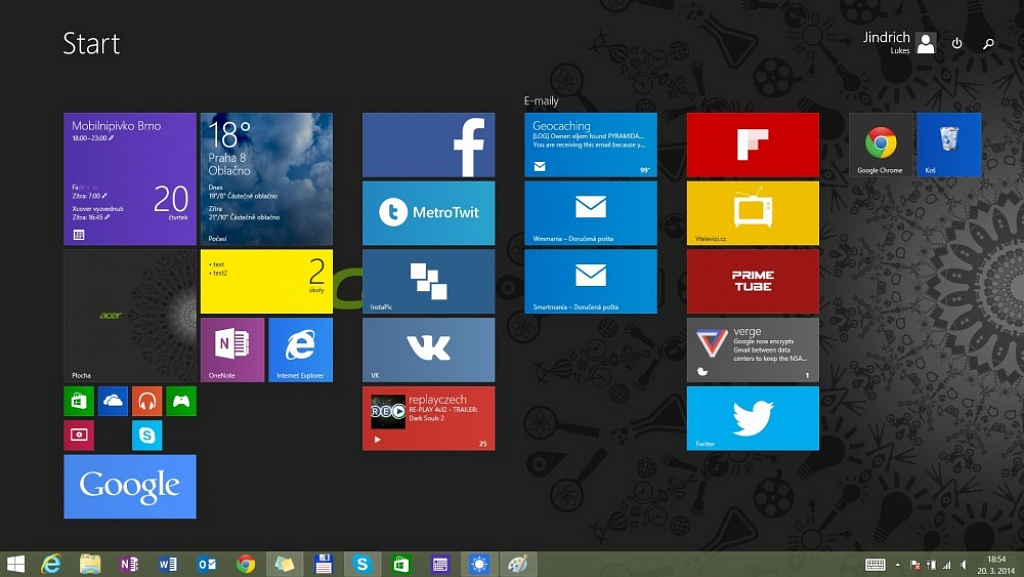The width and height of the screenshot is (1024, 577).
Task: Open the blue Google tile
Action: click(130, 486)
